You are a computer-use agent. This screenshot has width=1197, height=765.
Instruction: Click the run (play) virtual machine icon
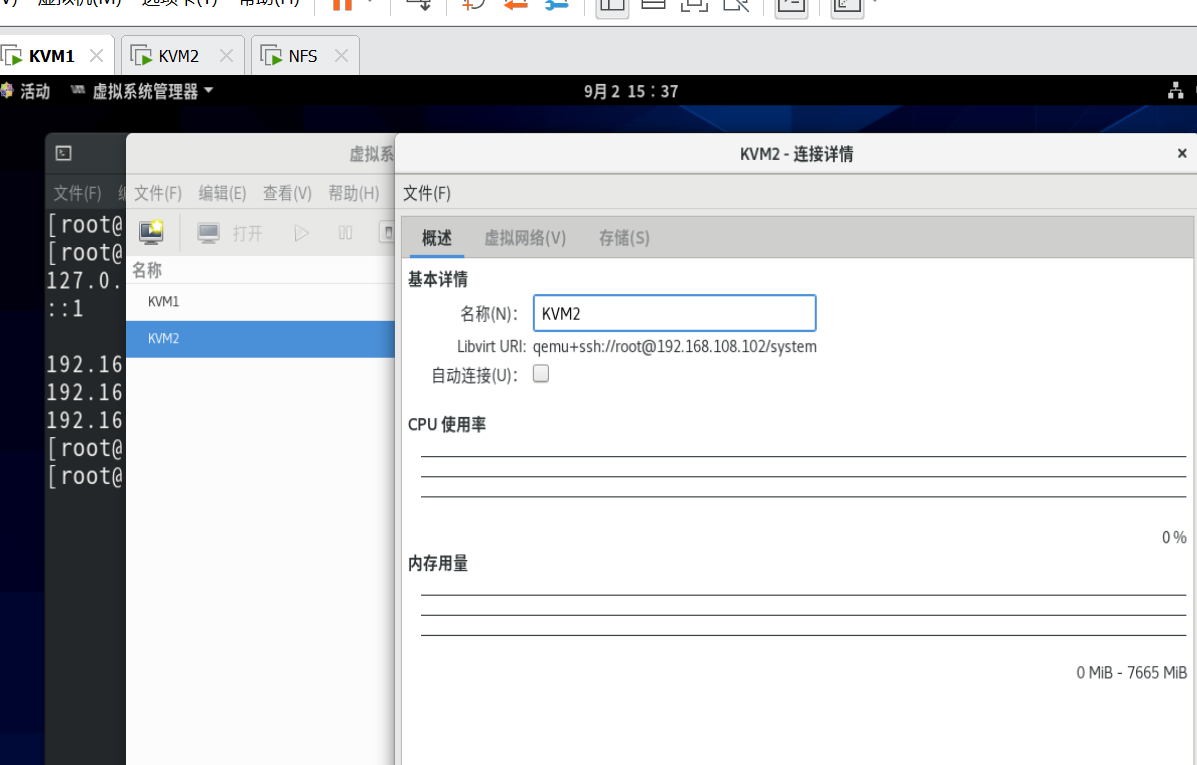click(301, 233)
